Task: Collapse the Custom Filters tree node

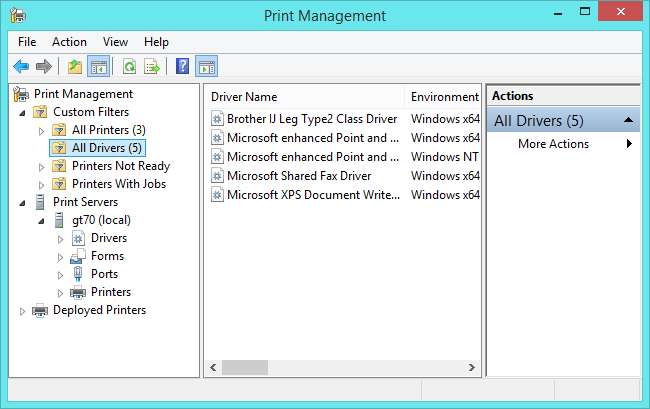Action: click(23, 112)
